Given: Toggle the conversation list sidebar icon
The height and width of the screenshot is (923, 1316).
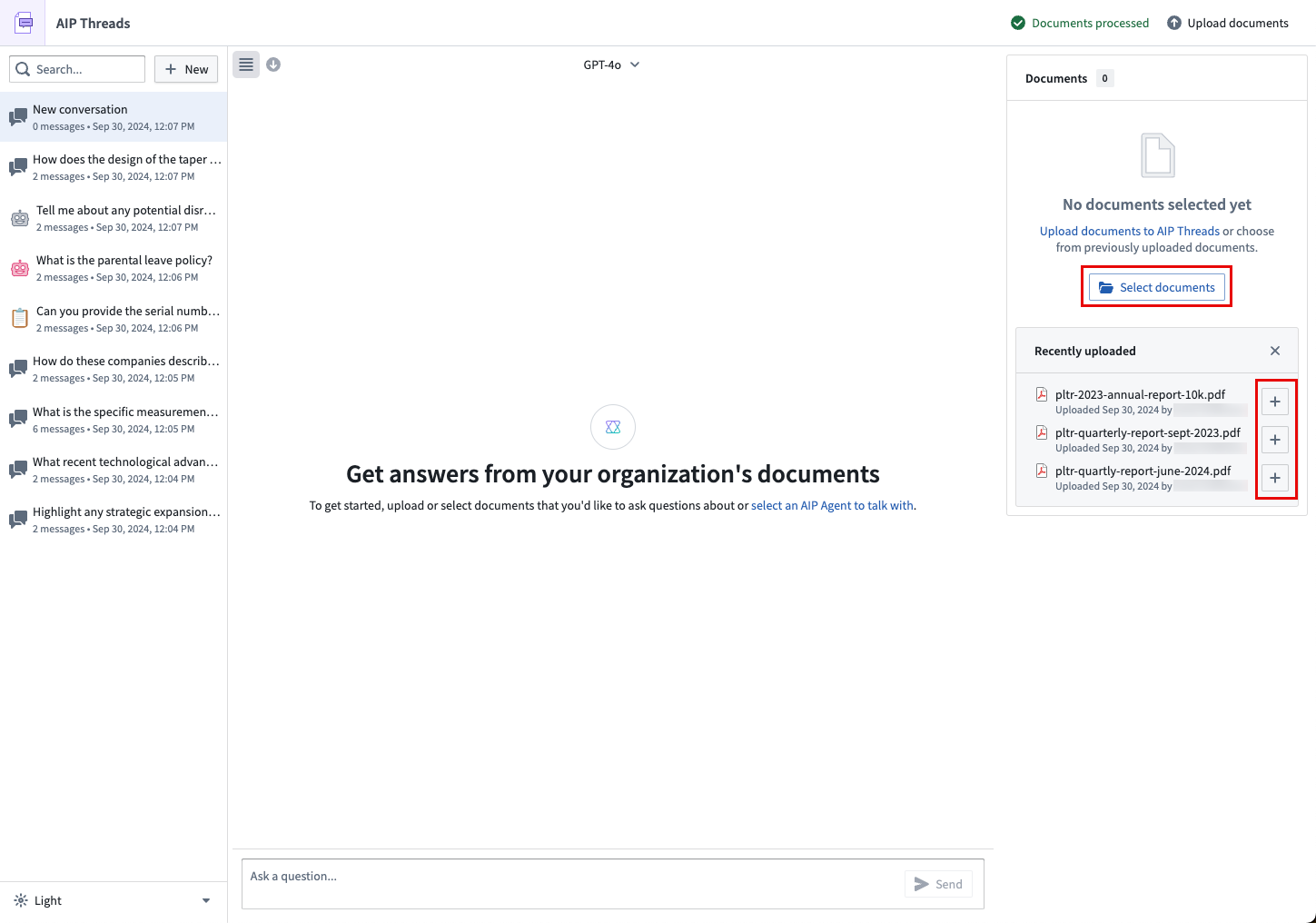Looking at the screenshot, I should 246,65.
